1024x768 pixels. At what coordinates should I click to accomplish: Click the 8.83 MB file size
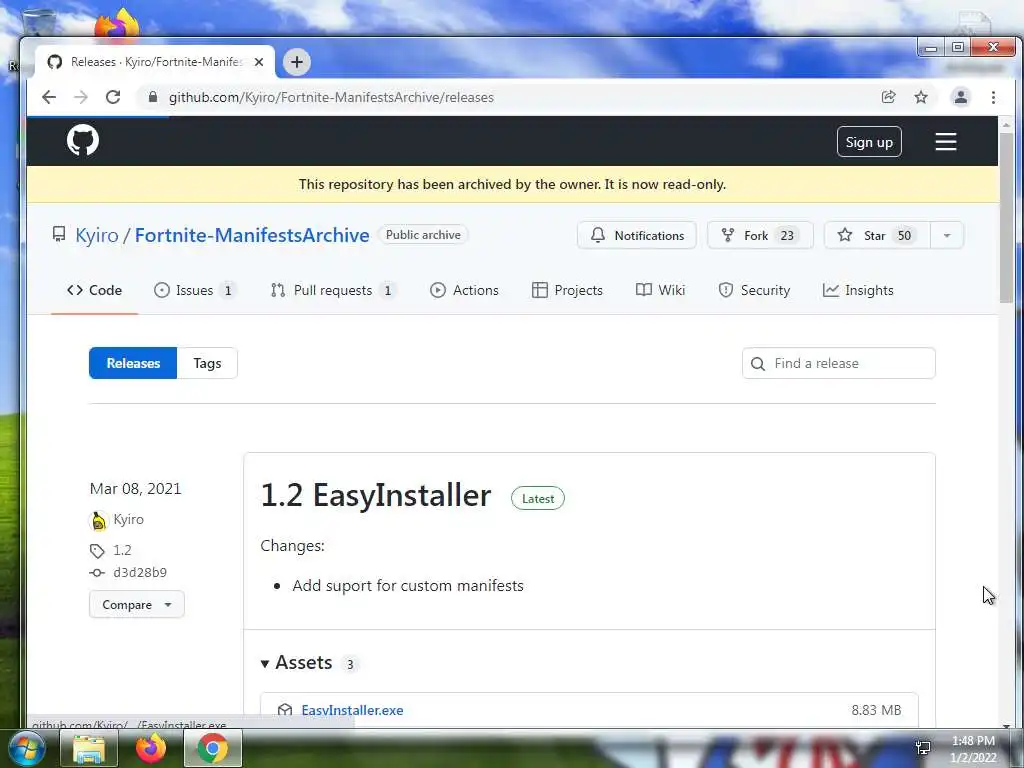(x=876, y=710)
